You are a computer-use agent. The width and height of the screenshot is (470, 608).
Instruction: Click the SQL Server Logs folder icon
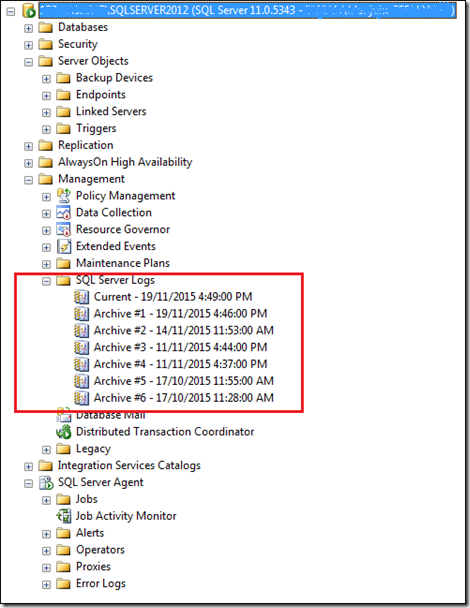click(63, 280)
